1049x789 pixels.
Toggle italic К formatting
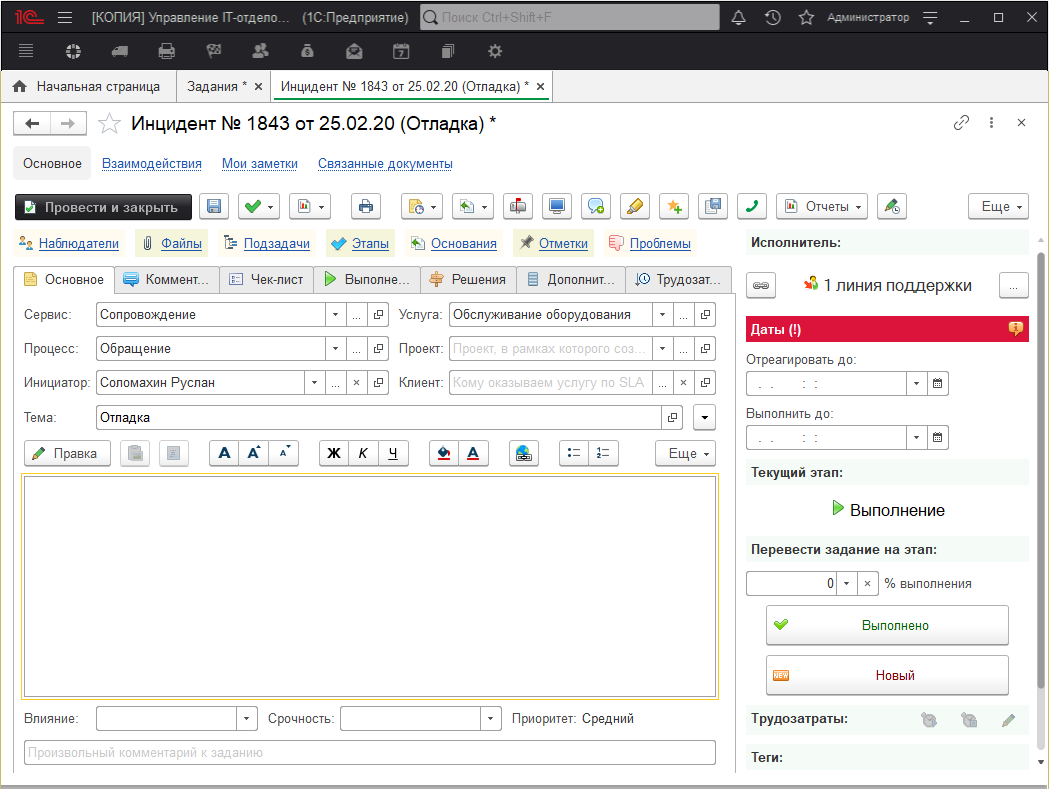[363, 453]
